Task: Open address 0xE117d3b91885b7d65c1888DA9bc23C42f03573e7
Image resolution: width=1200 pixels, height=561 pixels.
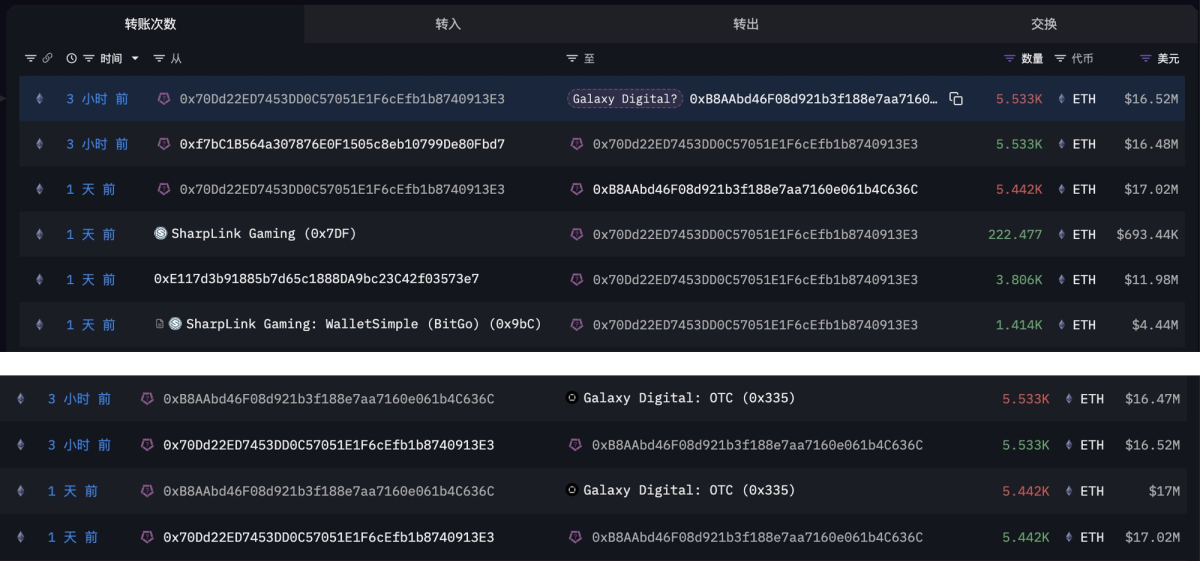Action: 316,279
